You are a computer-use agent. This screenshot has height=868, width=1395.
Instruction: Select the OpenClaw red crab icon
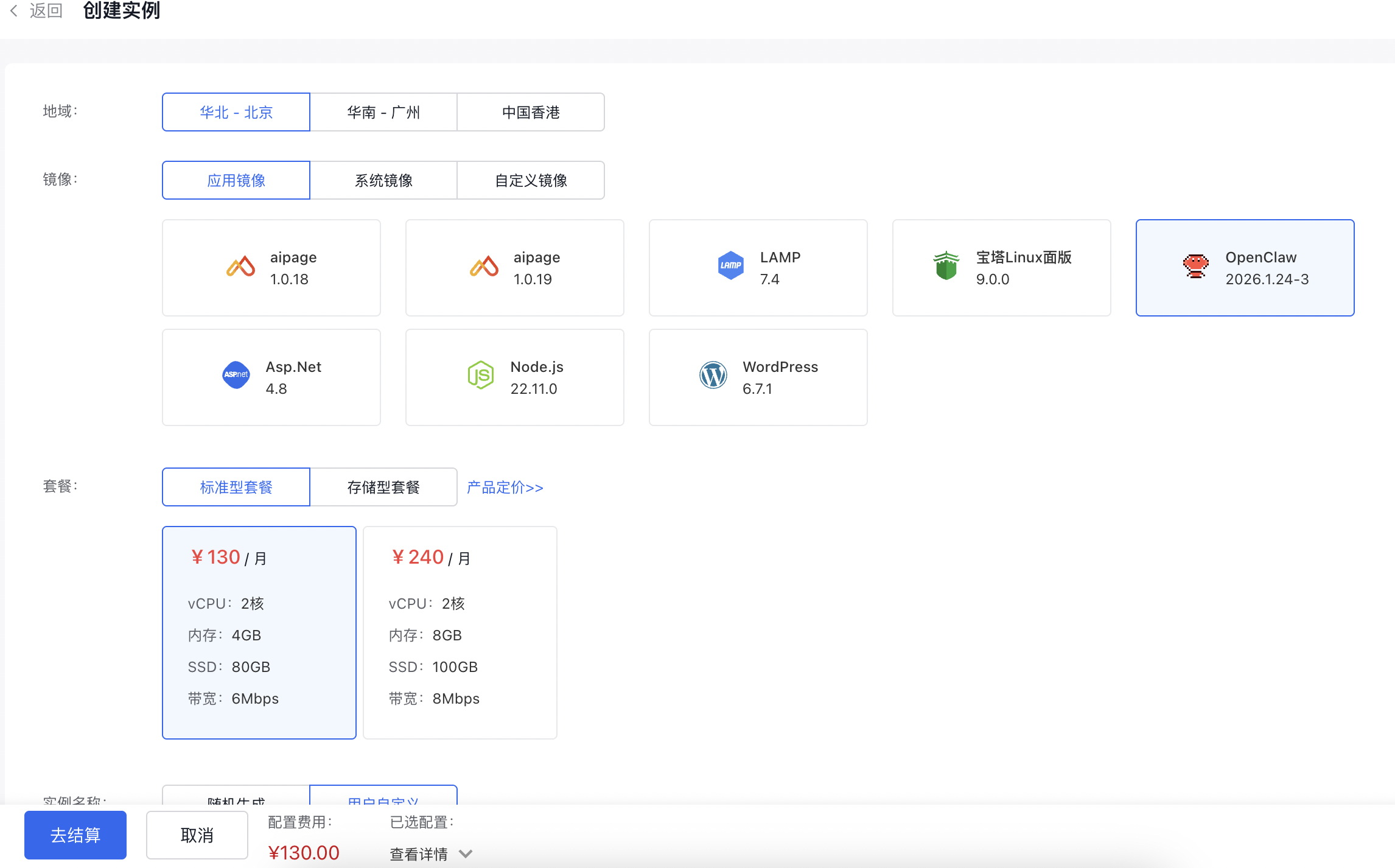1195,266
